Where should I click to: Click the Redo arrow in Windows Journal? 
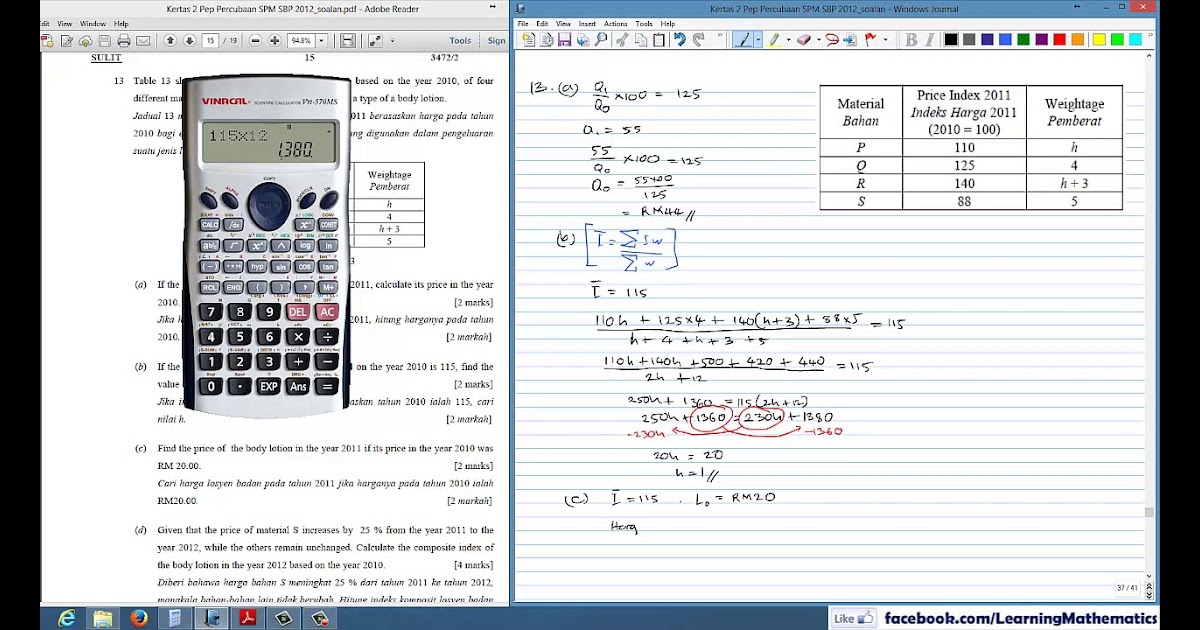(x=699, y=40)
